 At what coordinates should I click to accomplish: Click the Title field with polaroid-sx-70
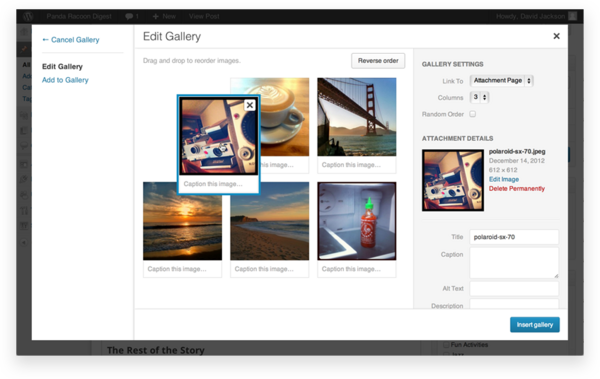pos(514,237)
